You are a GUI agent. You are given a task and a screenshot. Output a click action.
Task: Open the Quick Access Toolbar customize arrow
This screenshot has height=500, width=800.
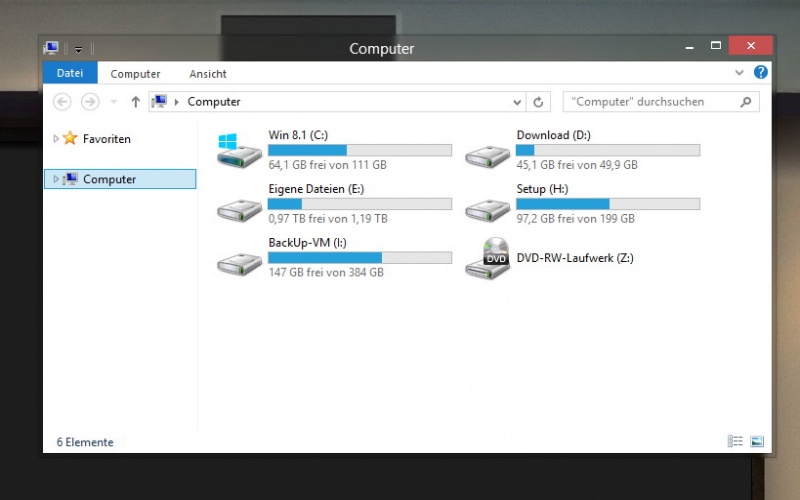[79, 49]
